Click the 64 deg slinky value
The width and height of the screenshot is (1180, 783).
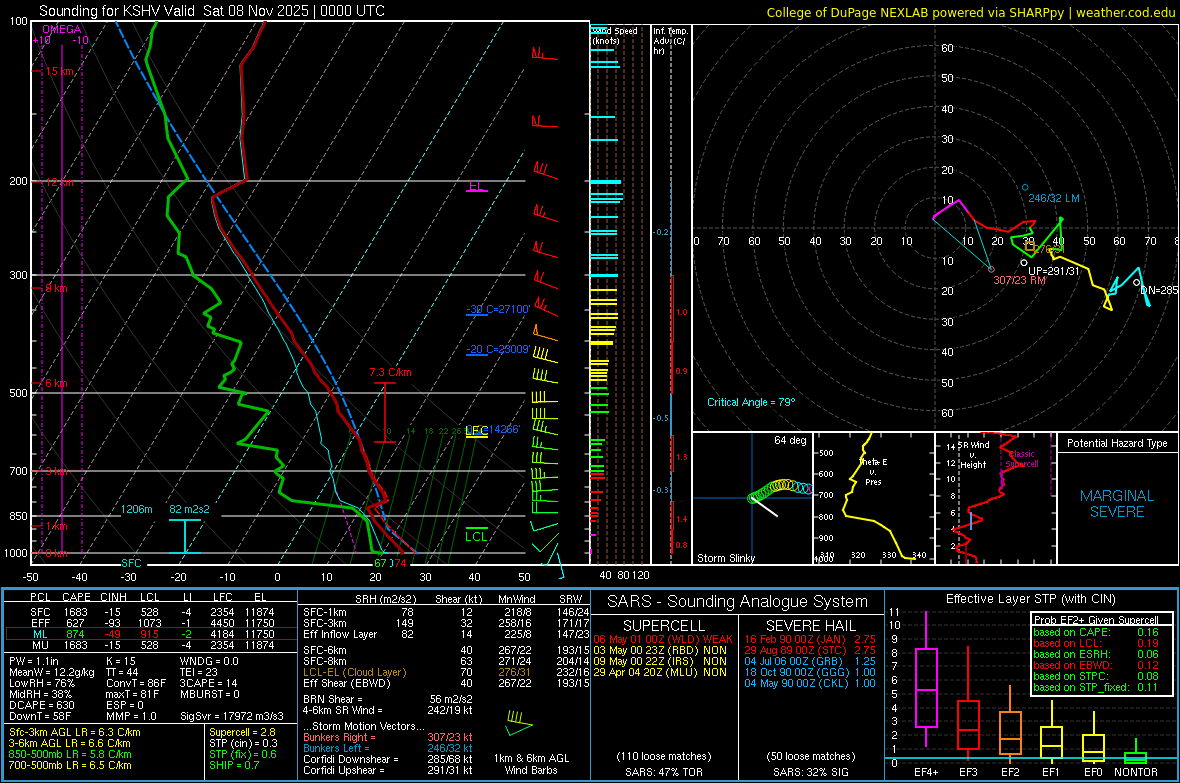pyautogui.click(x=789, y=440)
